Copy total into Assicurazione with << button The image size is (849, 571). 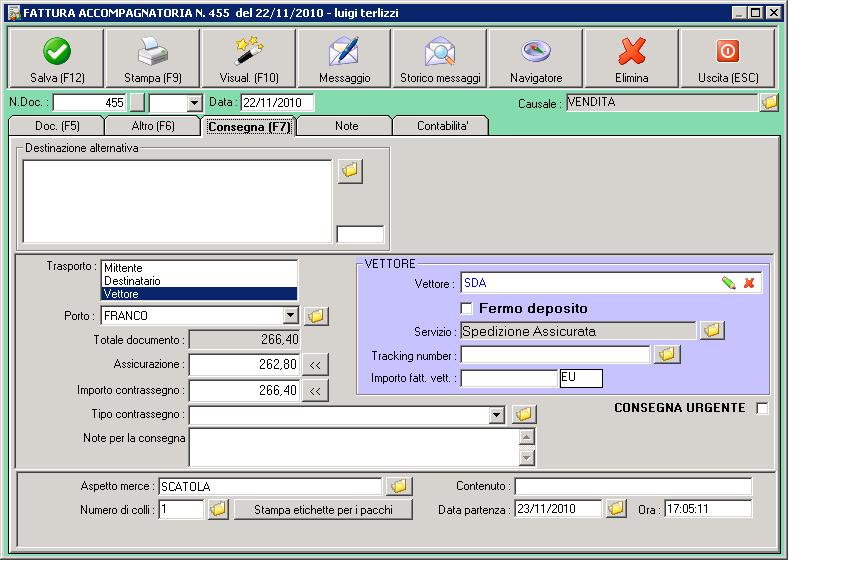click(315, 365)
